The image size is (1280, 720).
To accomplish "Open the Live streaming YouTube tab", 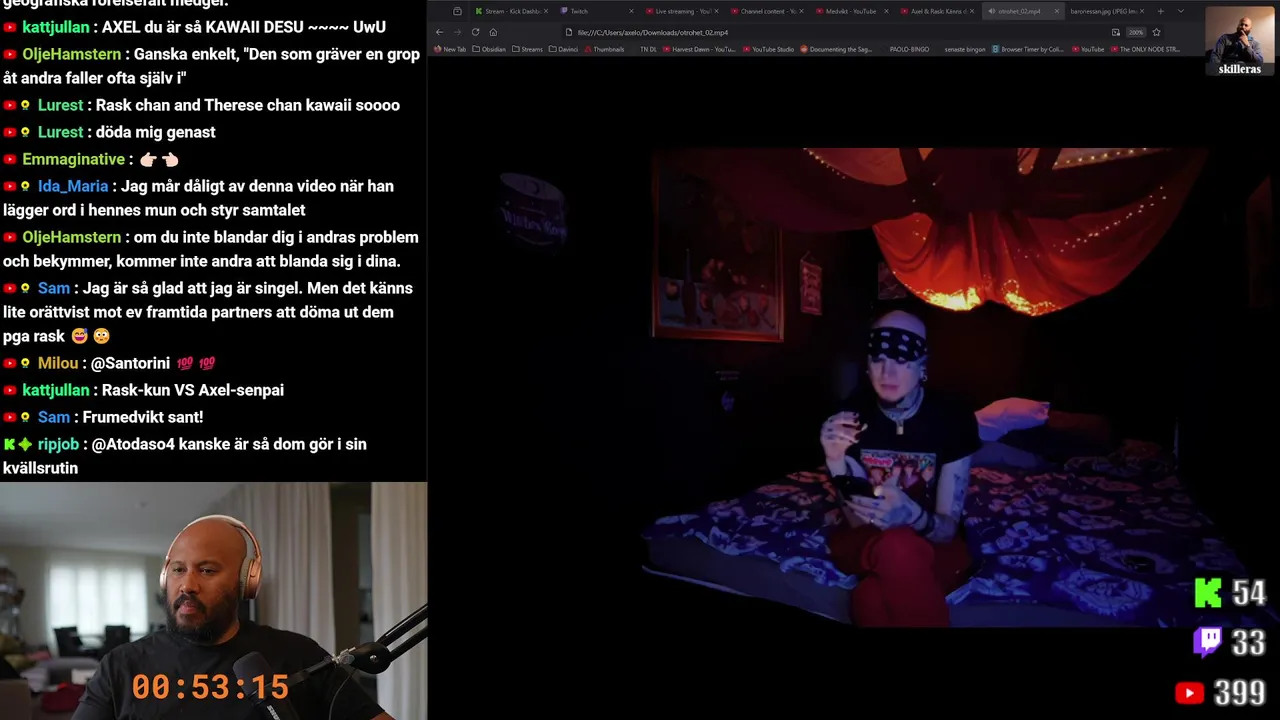I will (681, 11).
